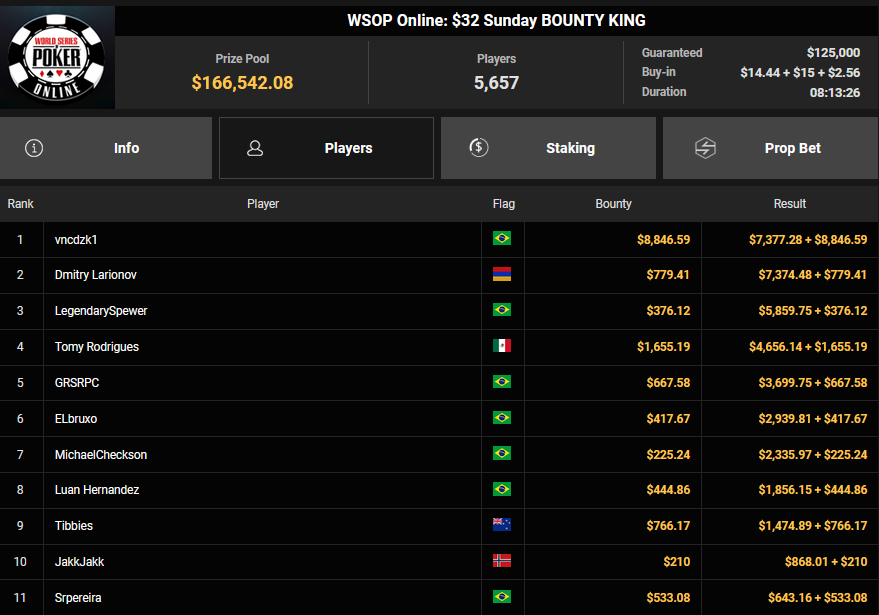
Task: Click the Australia flag for Tibbies
Action: (502, 525)
